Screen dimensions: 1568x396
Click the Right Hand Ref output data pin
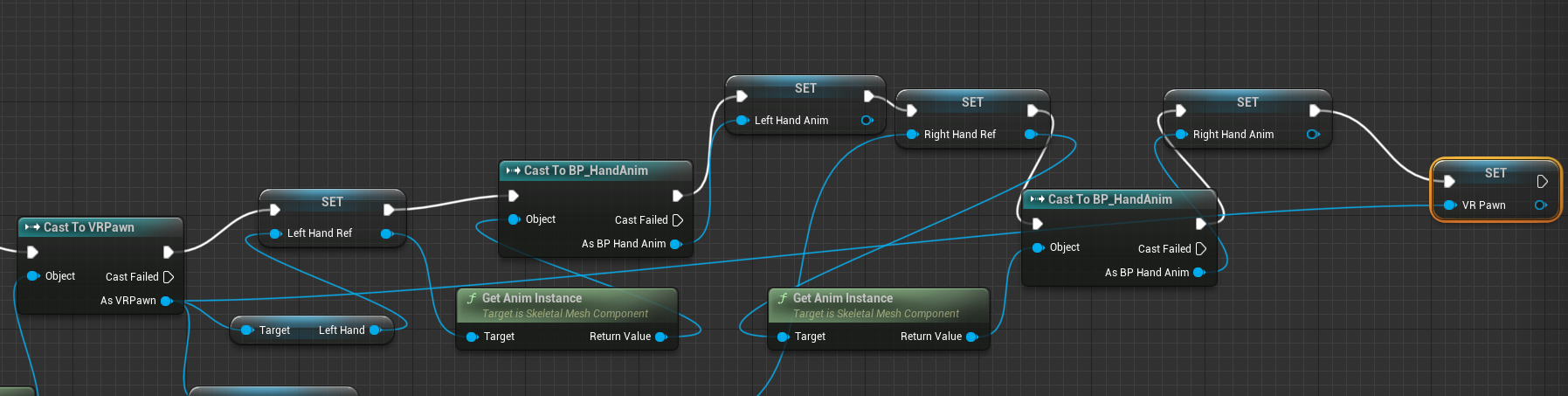point(1031,135)
